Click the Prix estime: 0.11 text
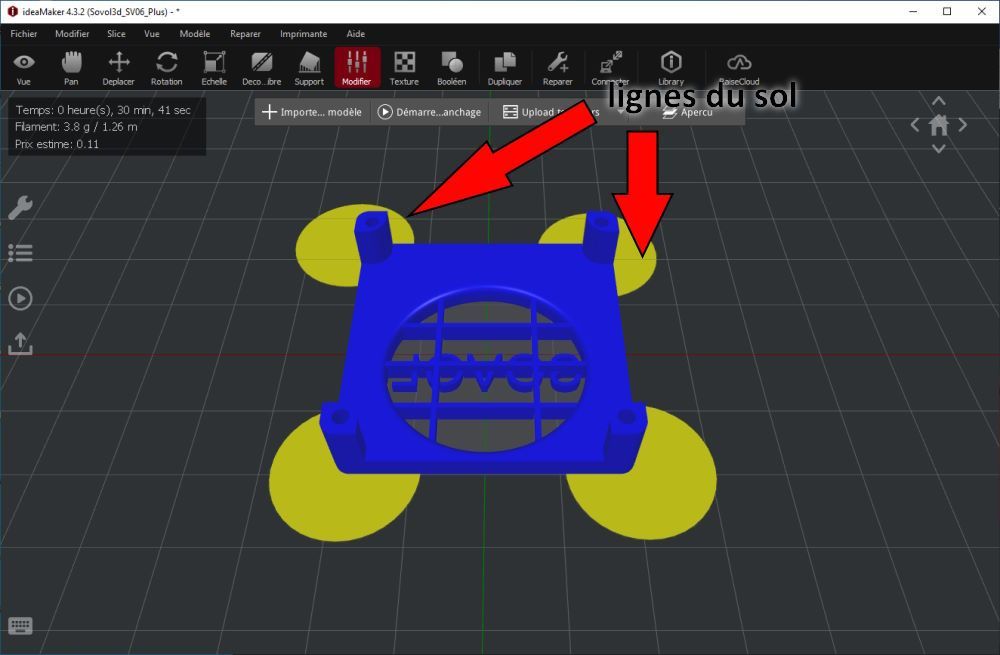Screen dimensions: 1000x655 pyautogui.click(x=57, y=144)
